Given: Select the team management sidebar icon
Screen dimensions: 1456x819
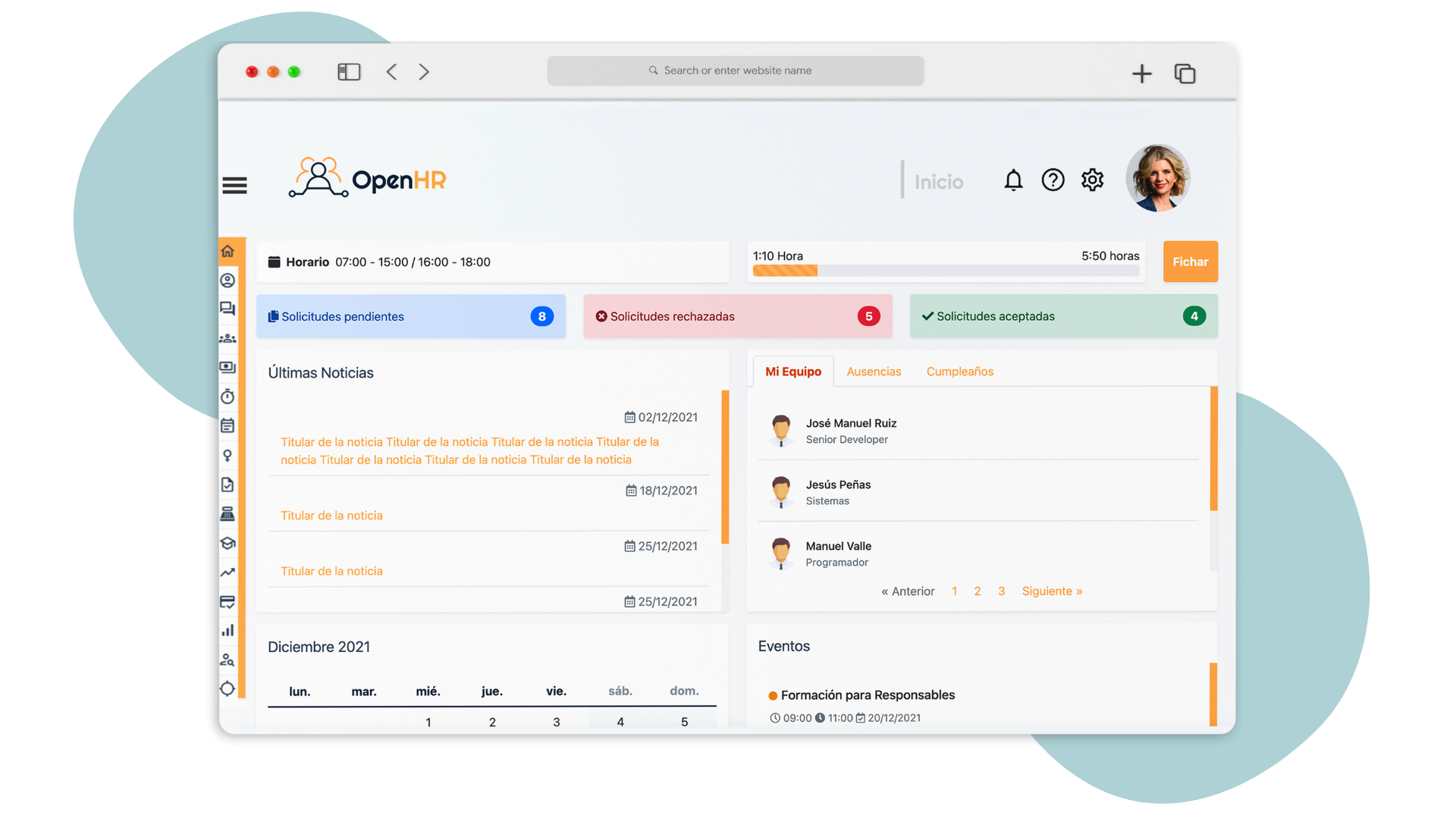Looking at the screenshot, I should [227, 337].
